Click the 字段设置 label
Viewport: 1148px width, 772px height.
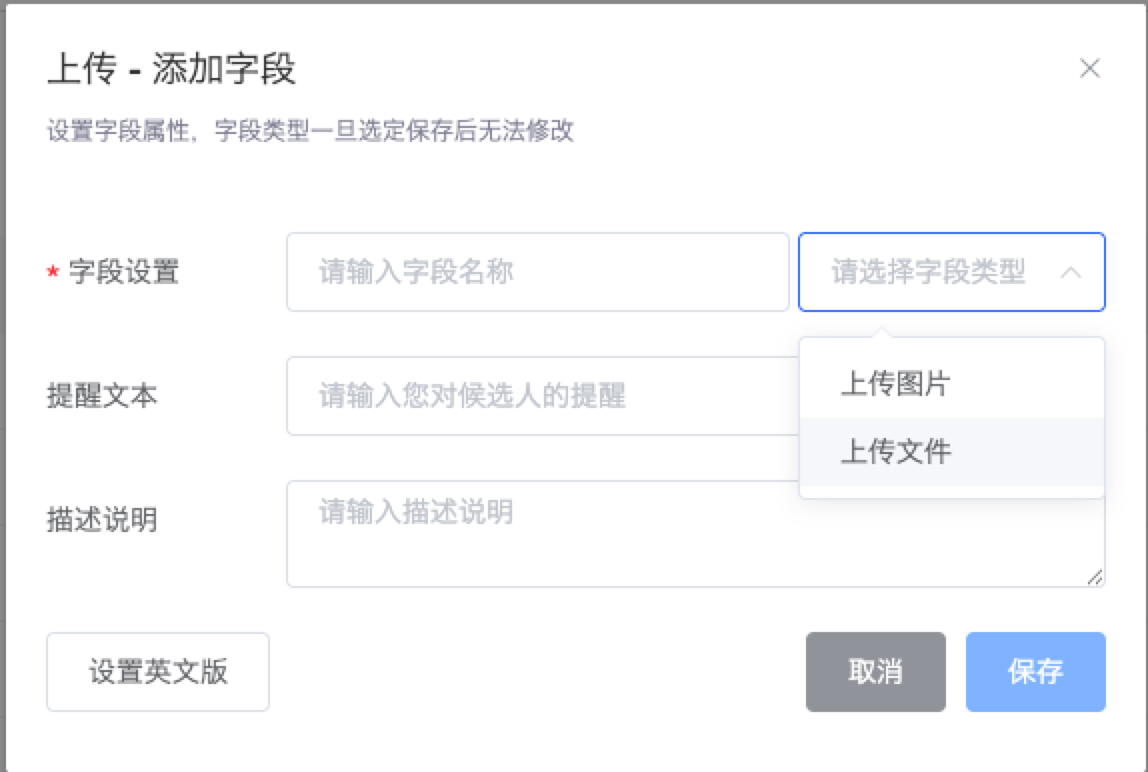click(123, 272)
